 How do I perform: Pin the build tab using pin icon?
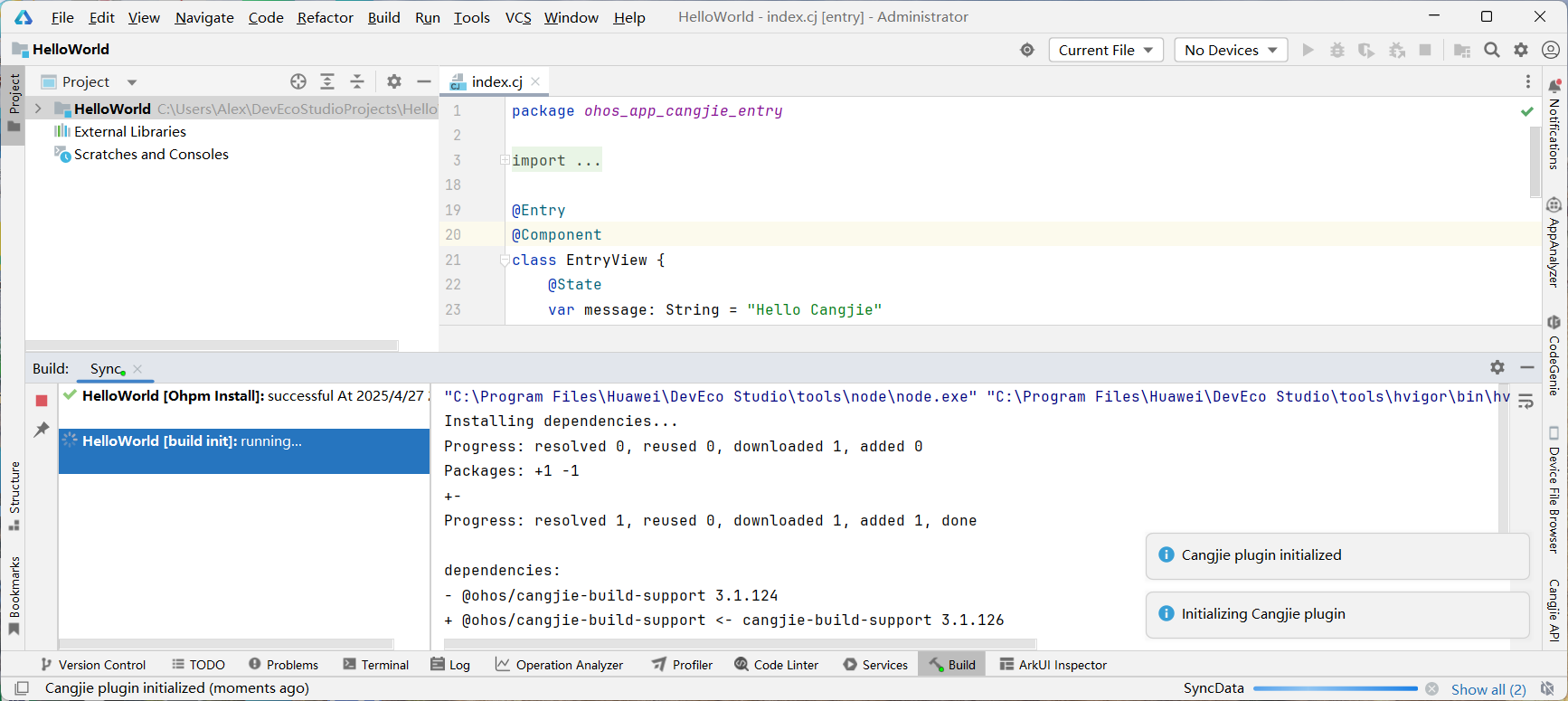click(x=42, y=430)
